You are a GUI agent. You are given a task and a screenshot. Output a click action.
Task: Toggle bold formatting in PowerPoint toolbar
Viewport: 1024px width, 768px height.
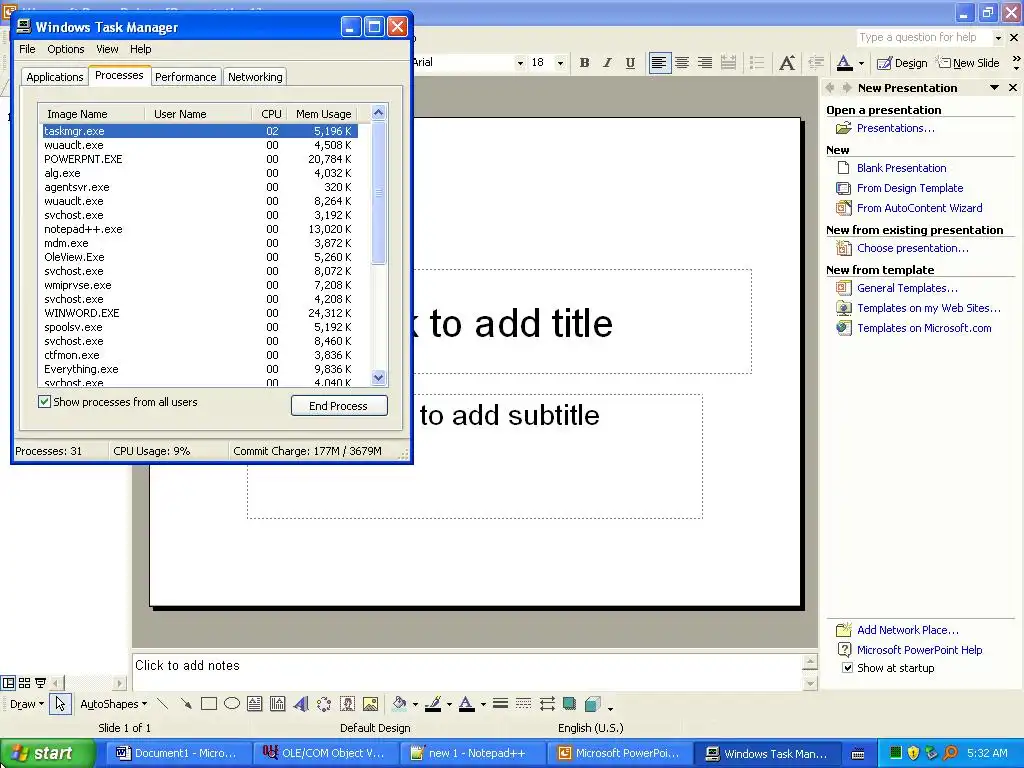584,63
